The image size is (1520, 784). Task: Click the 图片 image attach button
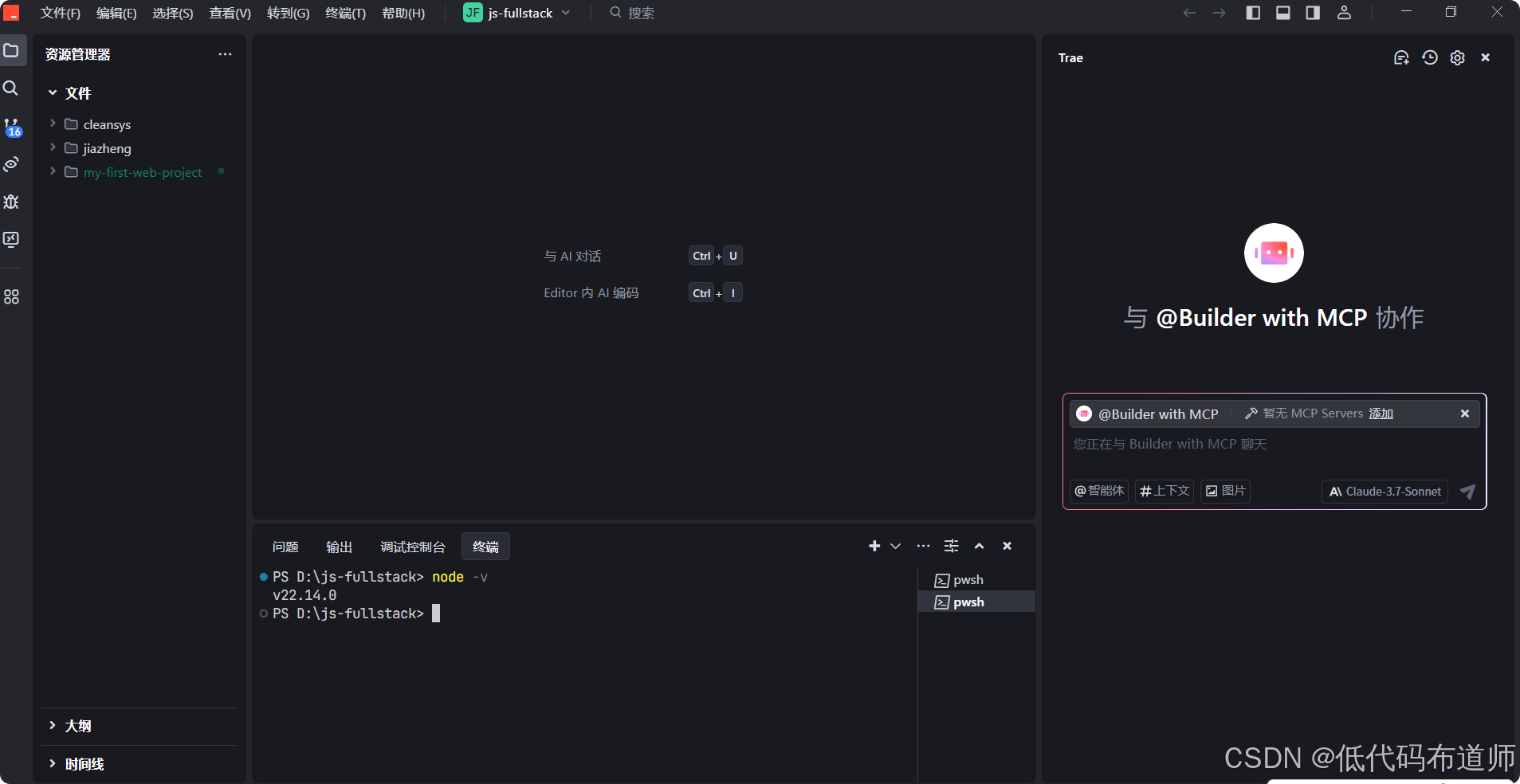[x=1225, y=491]
